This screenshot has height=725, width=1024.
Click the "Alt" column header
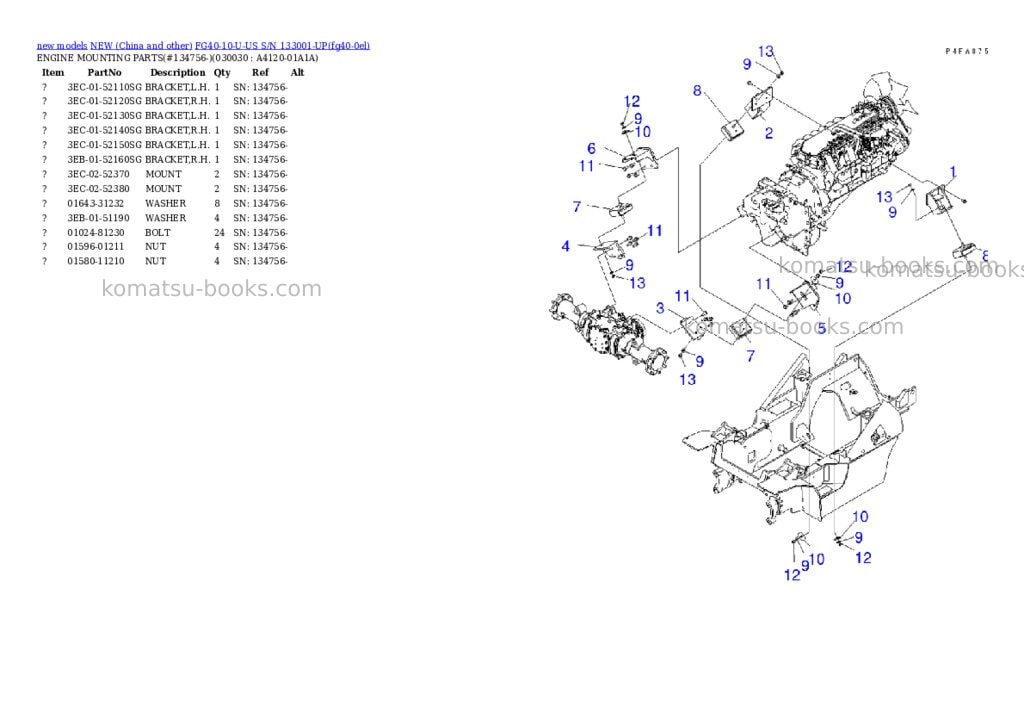click(297, 72)
